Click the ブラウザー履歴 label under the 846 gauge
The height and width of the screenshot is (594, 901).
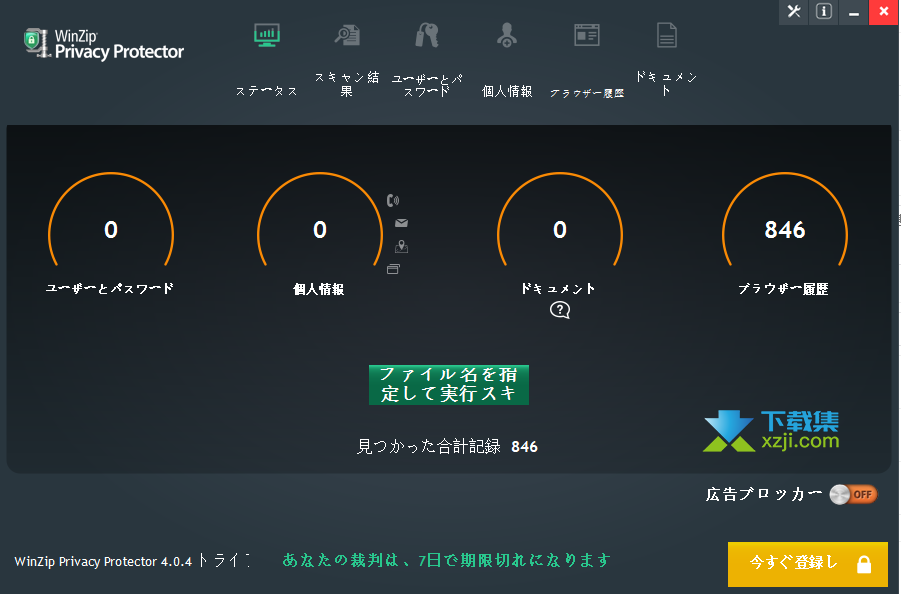click(783, 289)
